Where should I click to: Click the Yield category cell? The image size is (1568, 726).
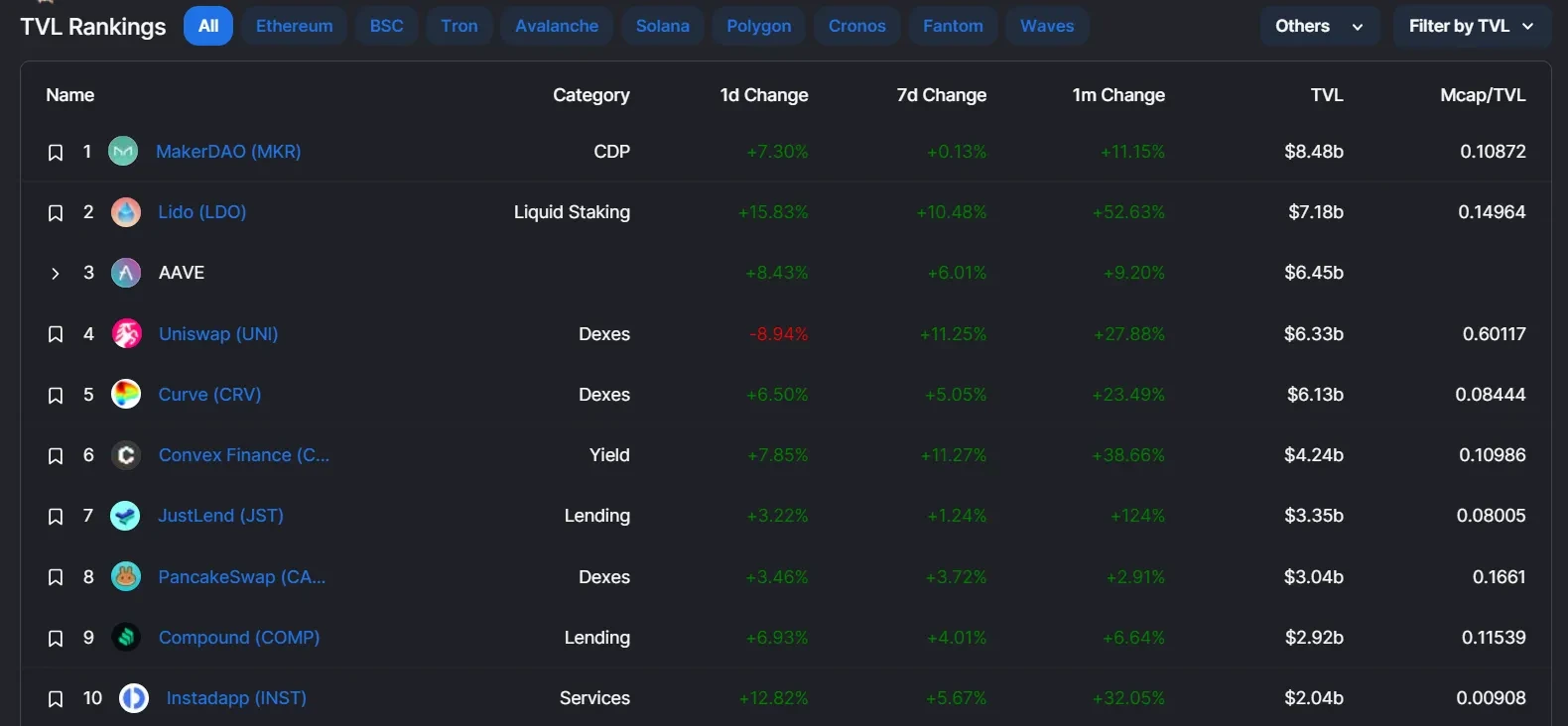[609, 455]
